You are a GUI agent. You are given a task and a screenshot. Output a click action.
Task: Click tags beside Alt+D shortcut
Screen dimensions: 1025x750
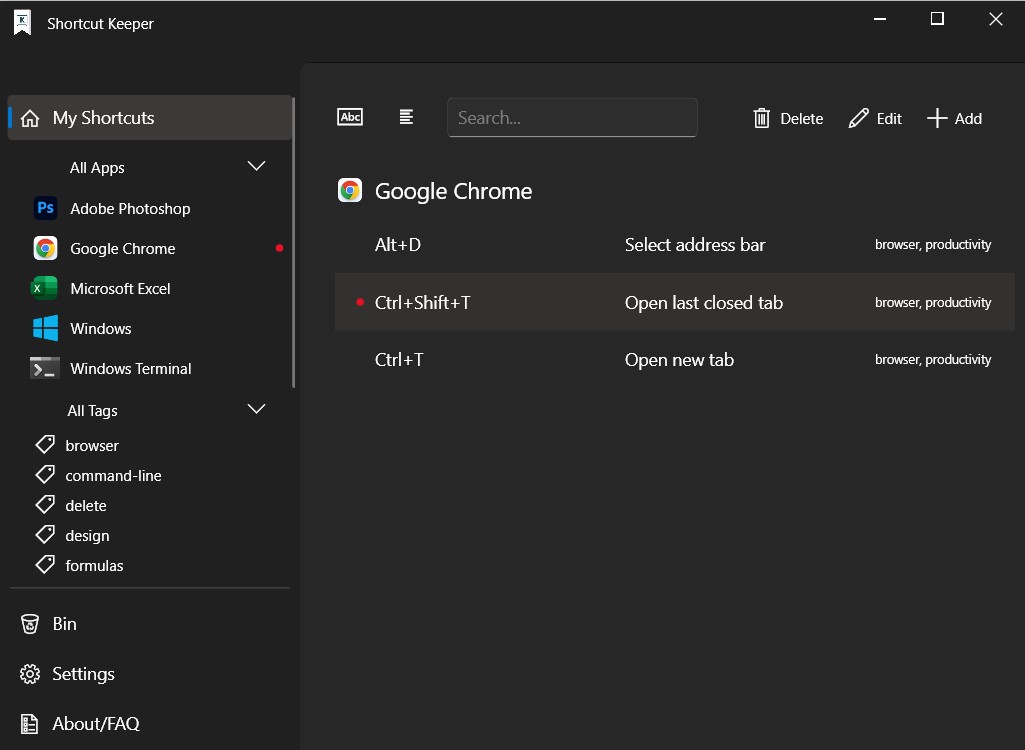pyautogui.click(x=933, y=245)
